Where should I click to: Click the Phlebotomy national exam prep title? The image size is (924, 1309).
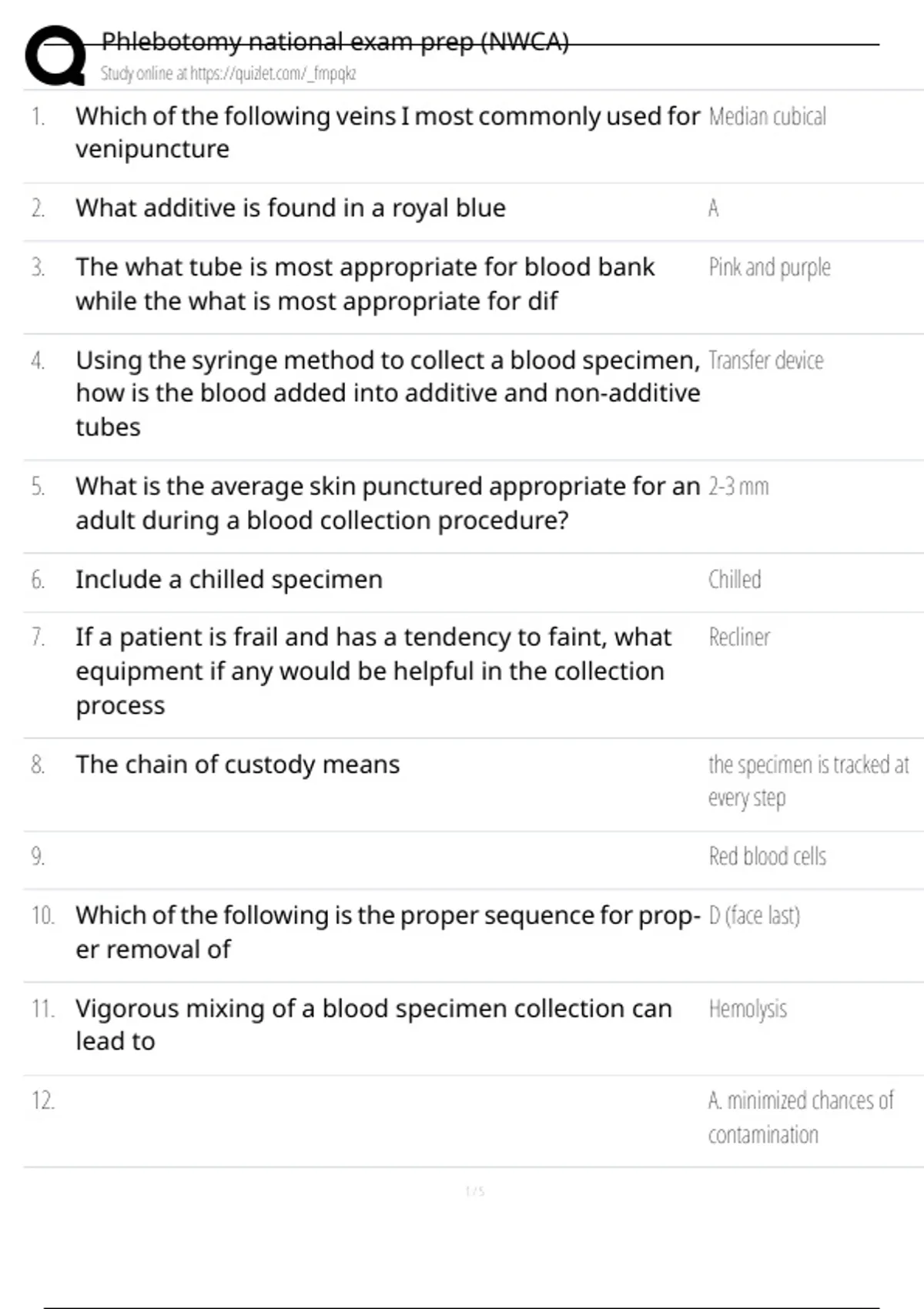335,42
